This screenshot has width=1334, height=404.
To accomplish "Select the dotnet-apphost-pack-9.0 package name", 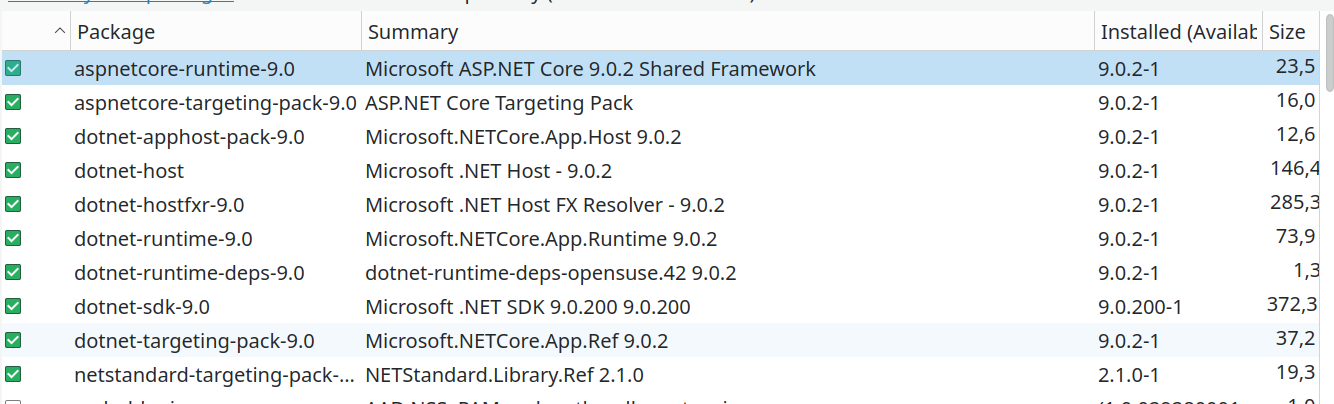I will 189,137.
